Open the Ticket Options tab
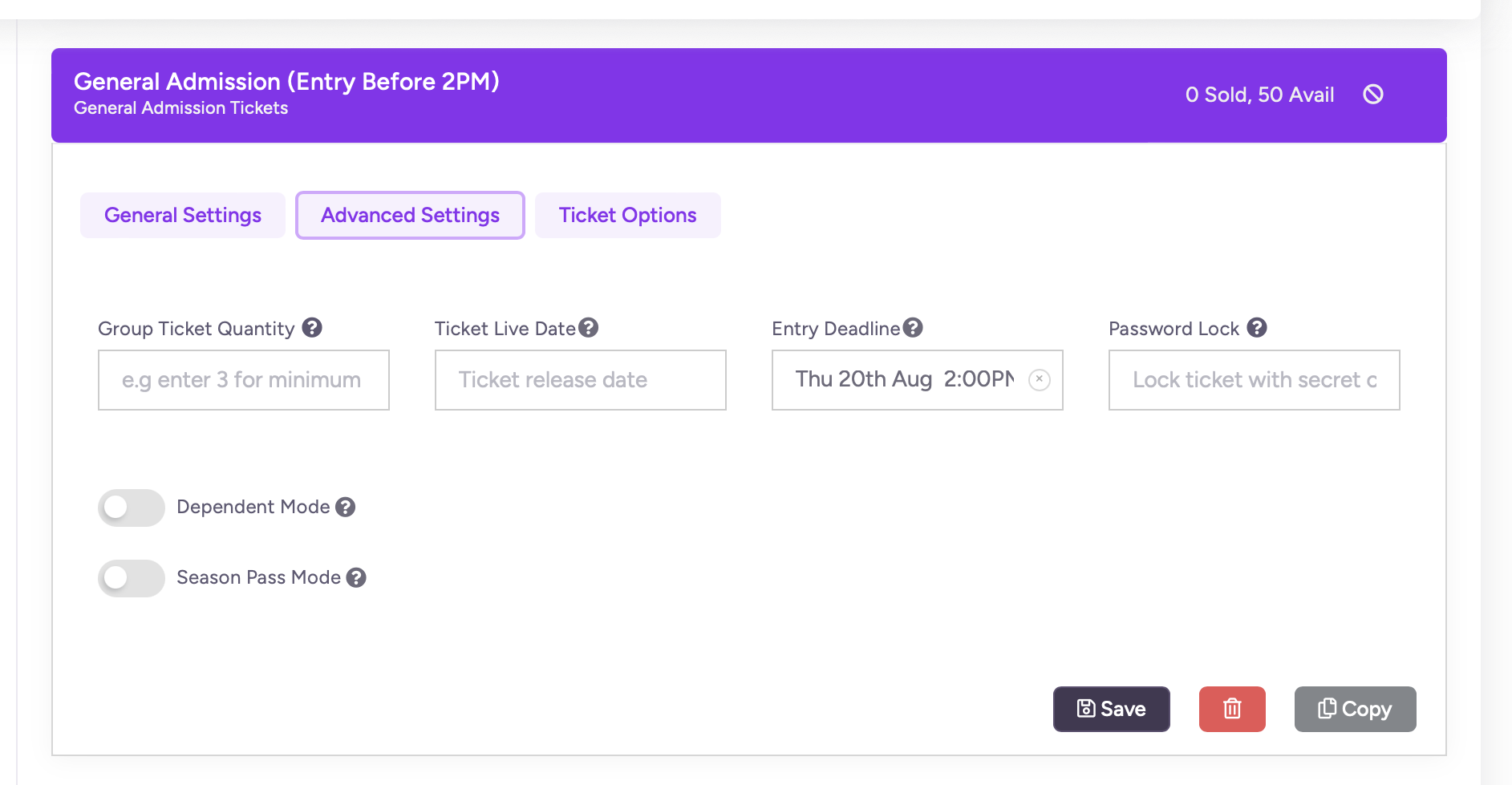This screenshot has width=1512, height=785. (627, 216)
